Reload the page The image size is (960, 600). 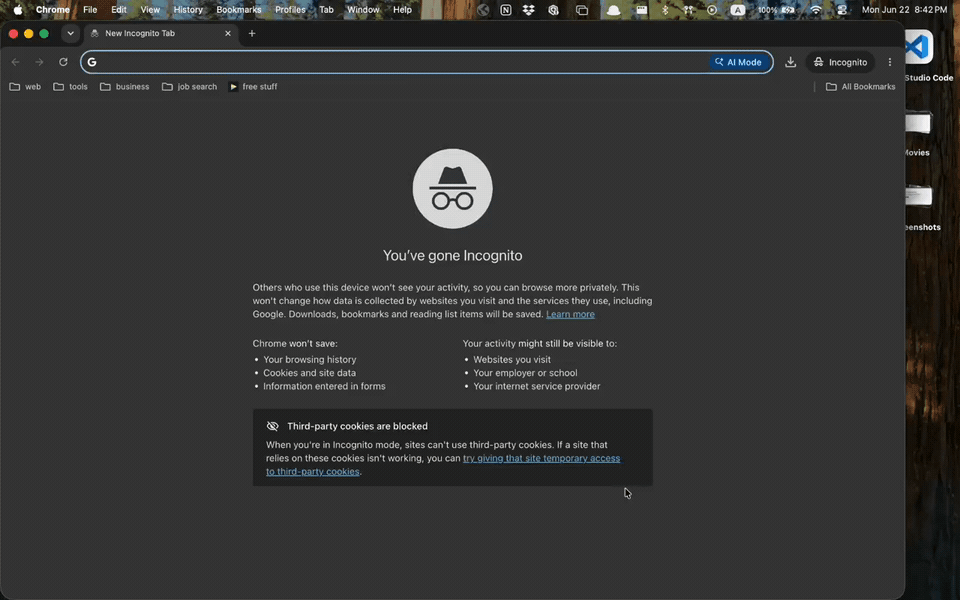pos(63,62)
